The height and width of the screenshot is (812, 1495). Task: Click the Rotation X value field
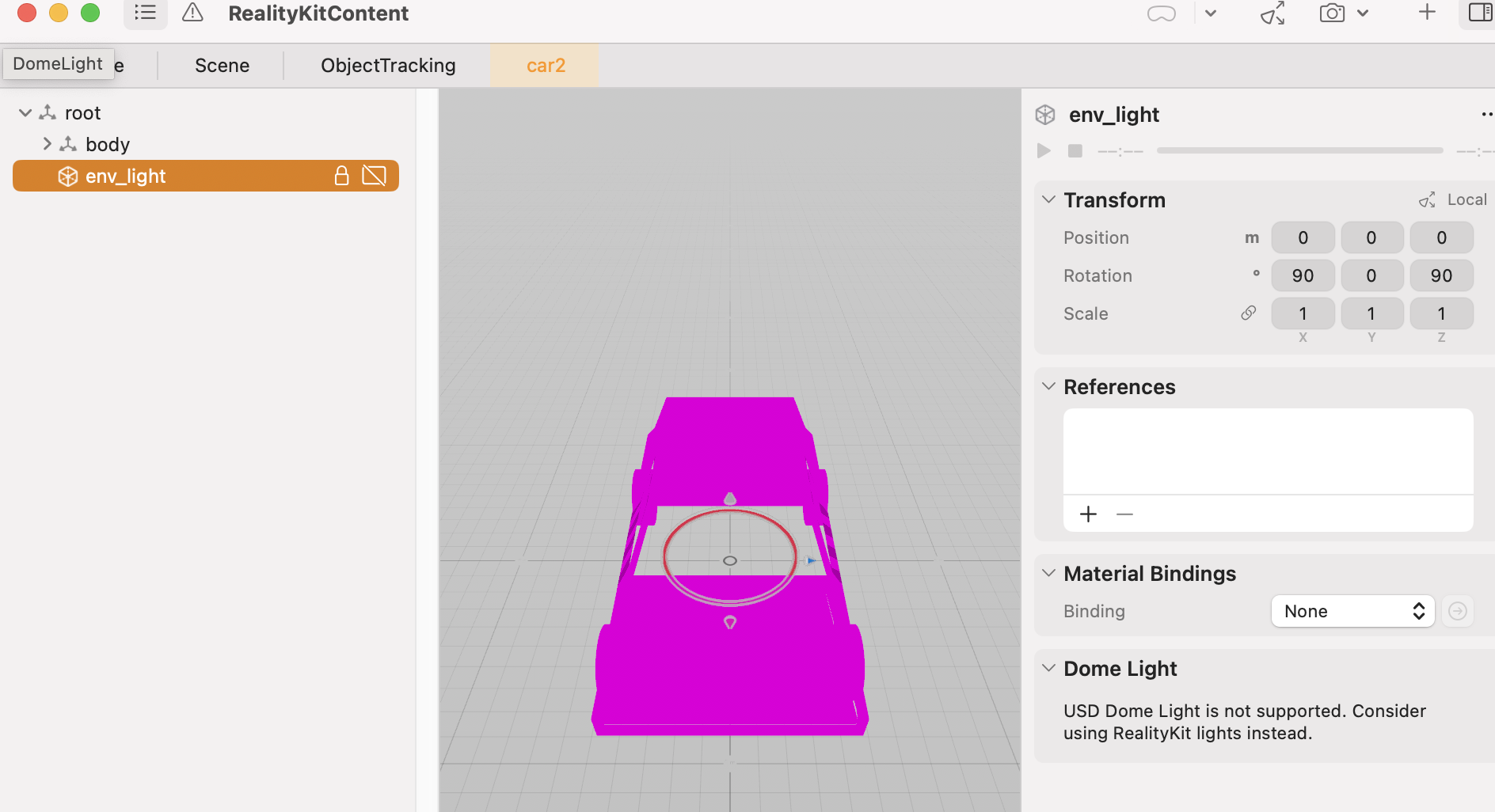click(1303, 275)
